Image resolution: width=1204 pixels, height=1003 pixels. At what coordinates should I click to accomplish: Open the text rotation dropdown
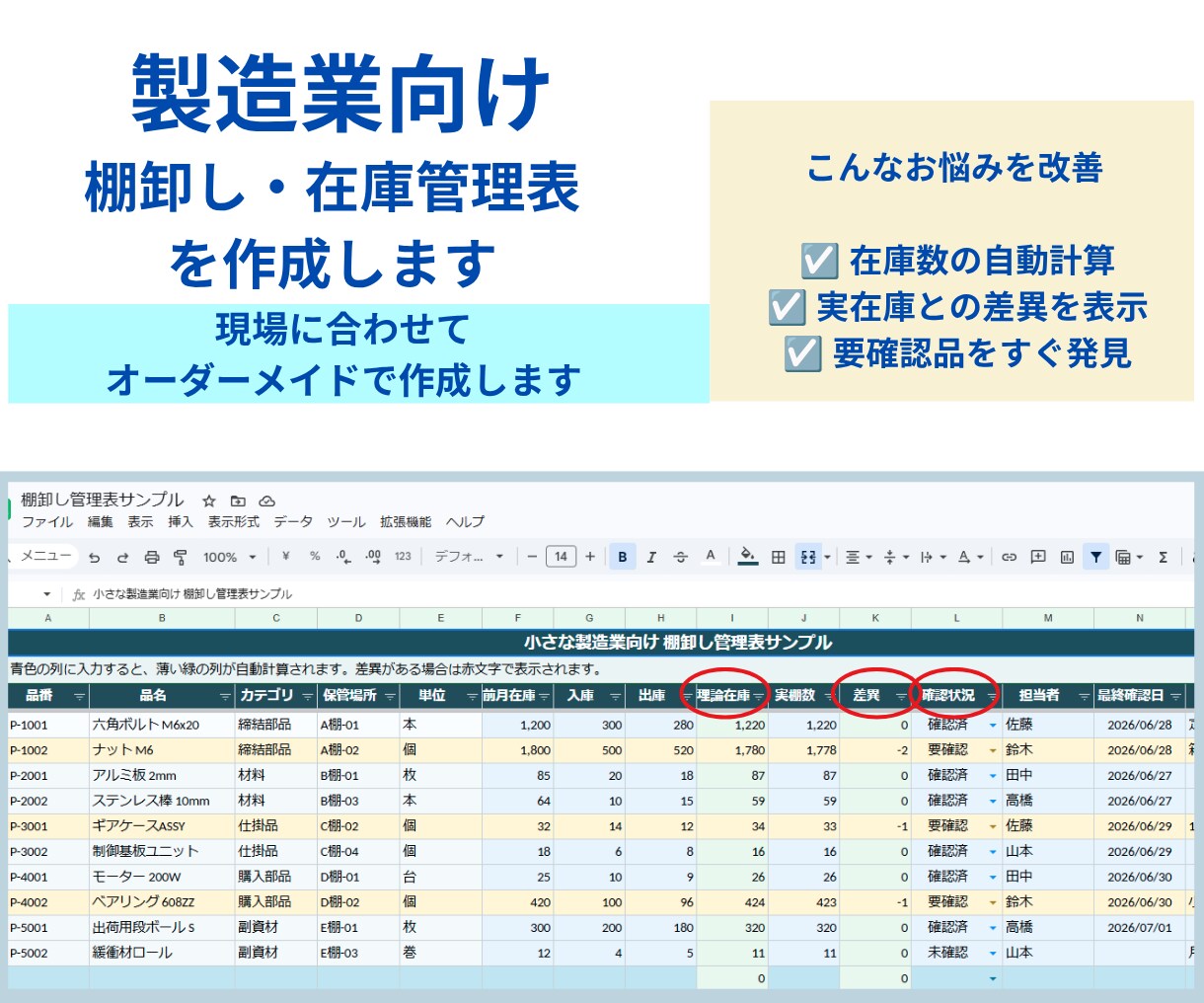(x=970, y=557)
